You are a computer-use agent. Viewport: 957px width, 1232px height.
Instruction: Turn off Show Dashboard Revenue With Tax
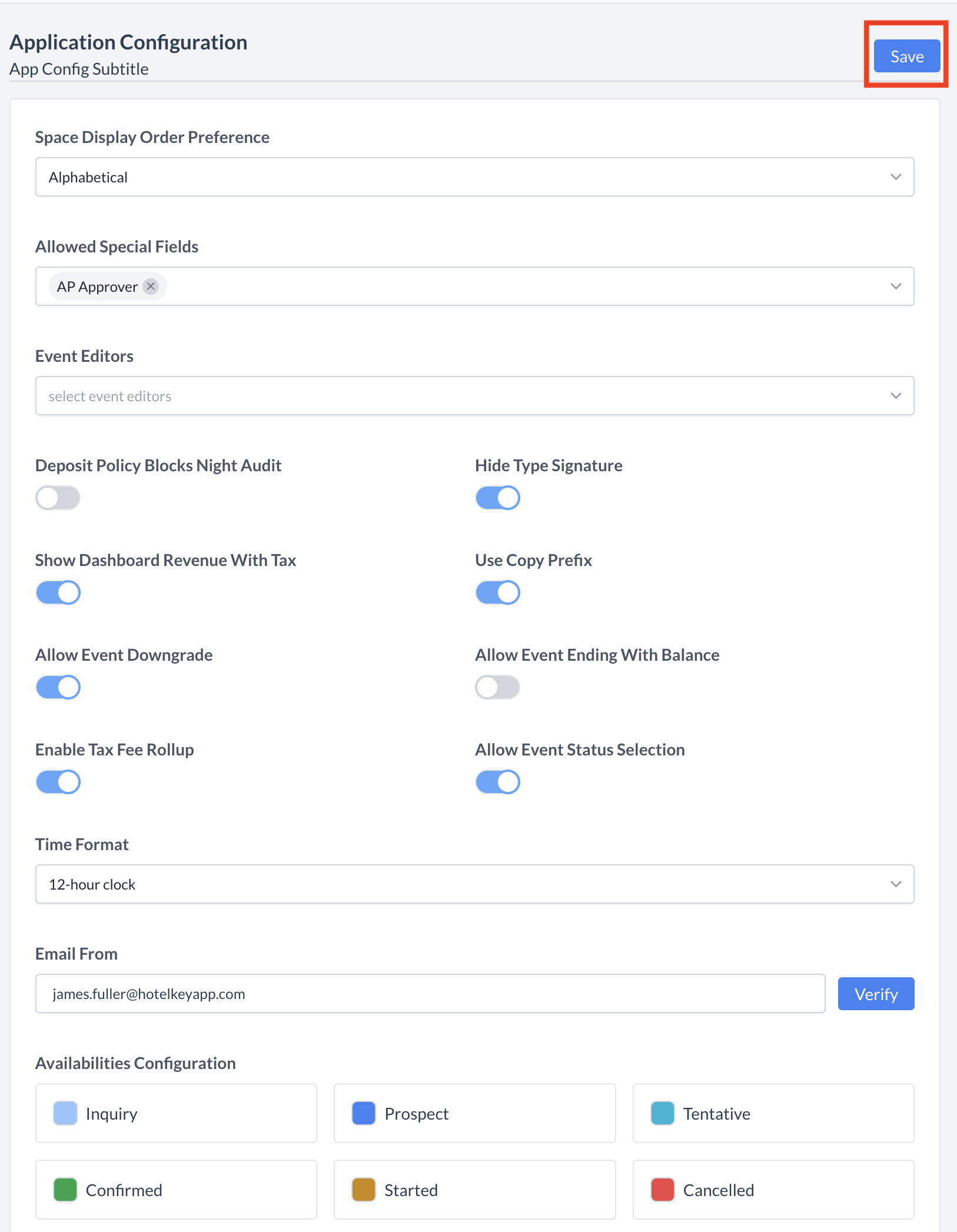point(58,592)
